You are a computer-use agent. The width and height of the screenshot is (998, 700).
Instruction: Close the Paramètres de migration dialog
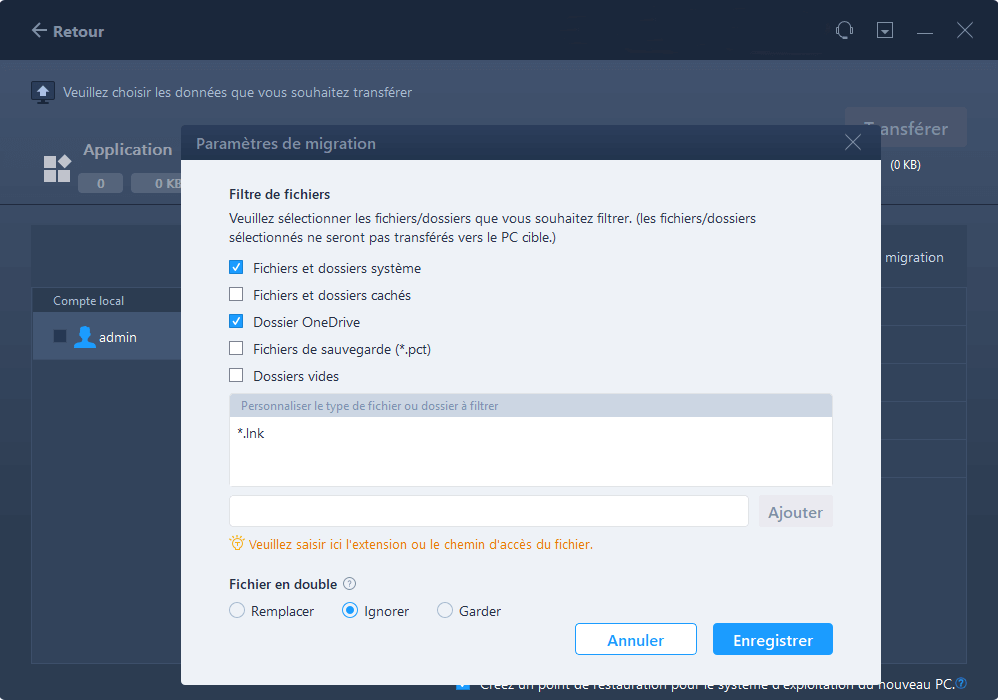853,143
